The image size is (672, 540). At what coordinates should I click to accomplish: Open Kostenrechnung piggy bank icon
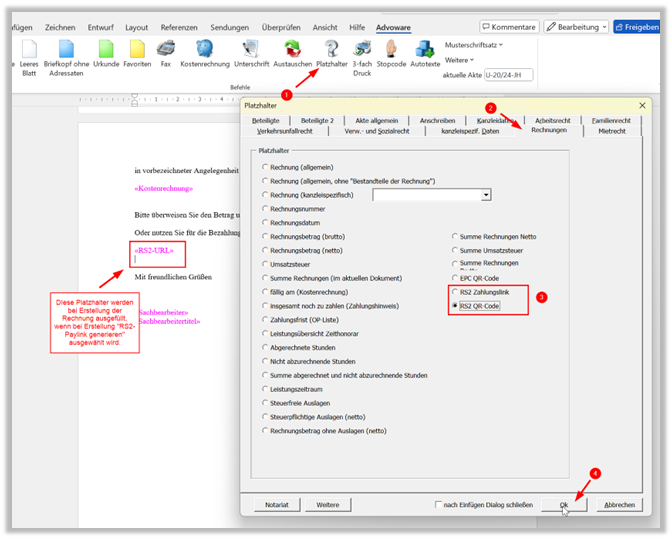pyautogui.click(x=205, y=48)
